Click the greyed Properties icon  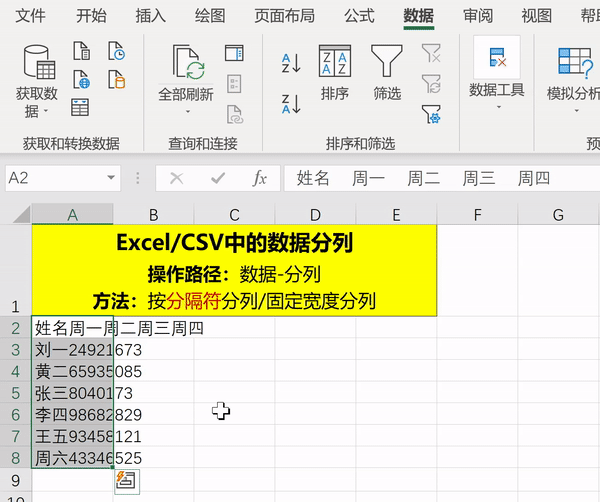pyautogui.click(x=234, y=84)
